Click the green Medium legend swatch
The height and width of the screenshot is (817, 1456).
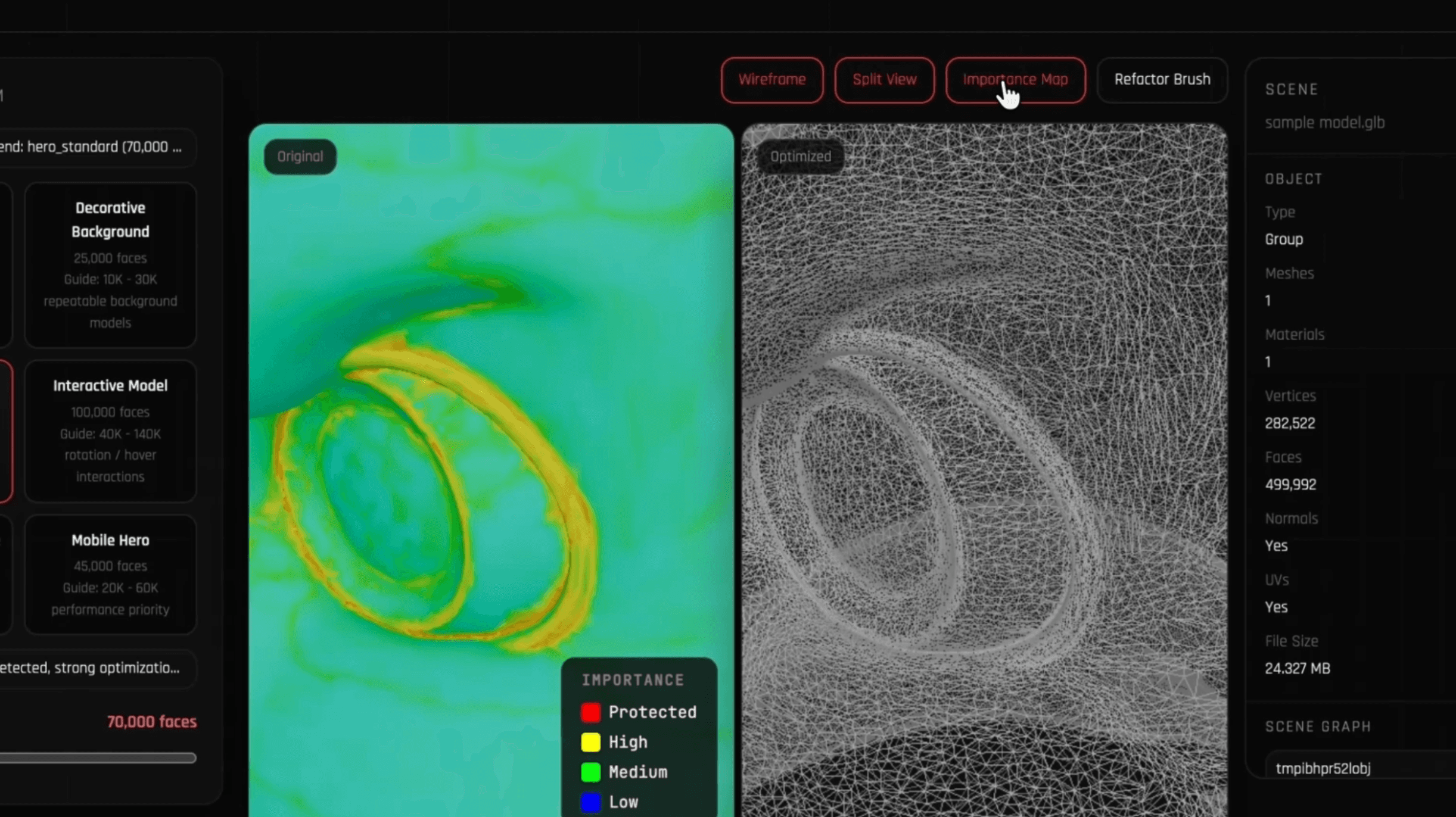[590, 772]
